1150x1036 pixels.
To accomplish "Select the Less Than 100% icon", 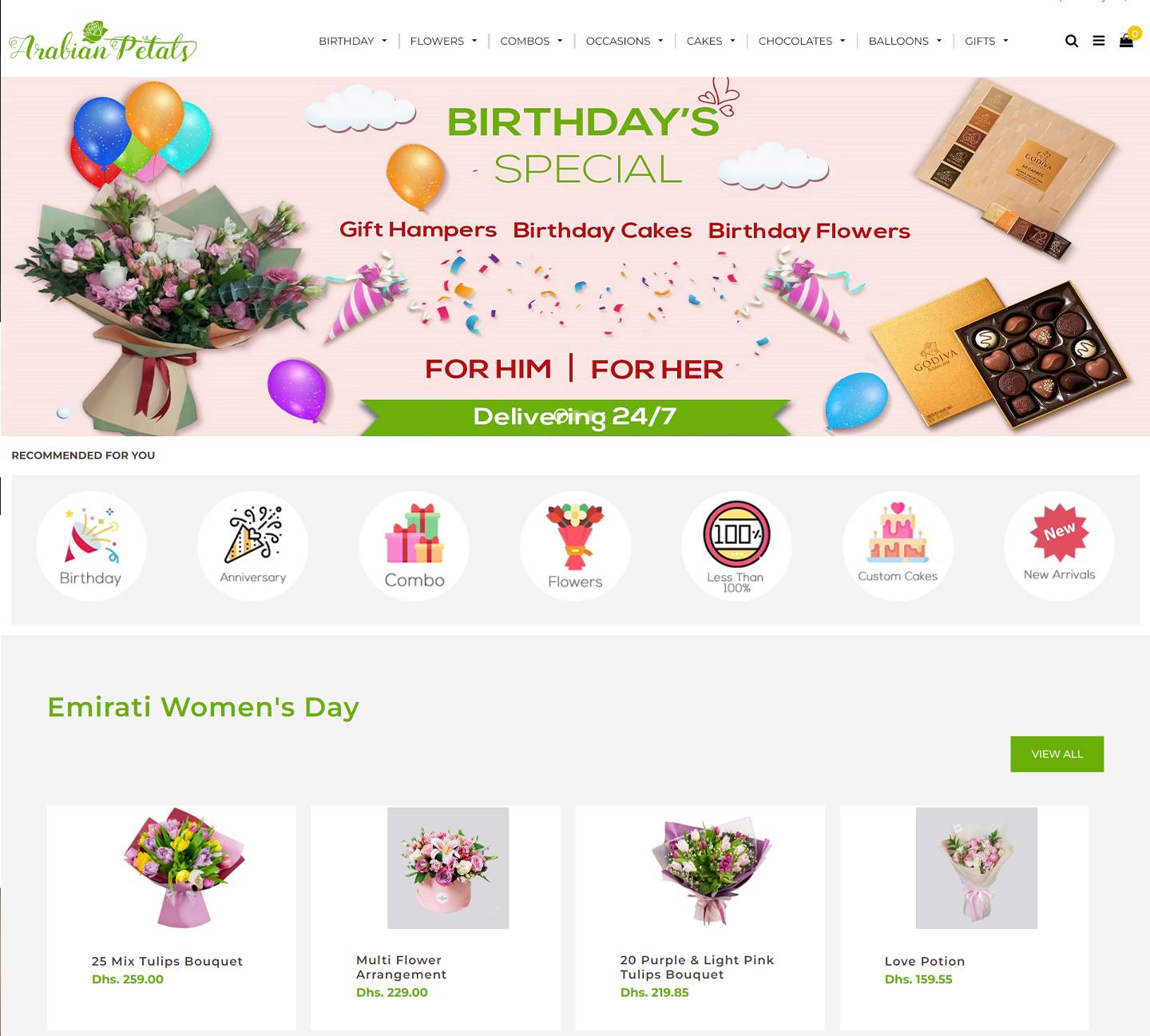I will [x=736, y=546].
